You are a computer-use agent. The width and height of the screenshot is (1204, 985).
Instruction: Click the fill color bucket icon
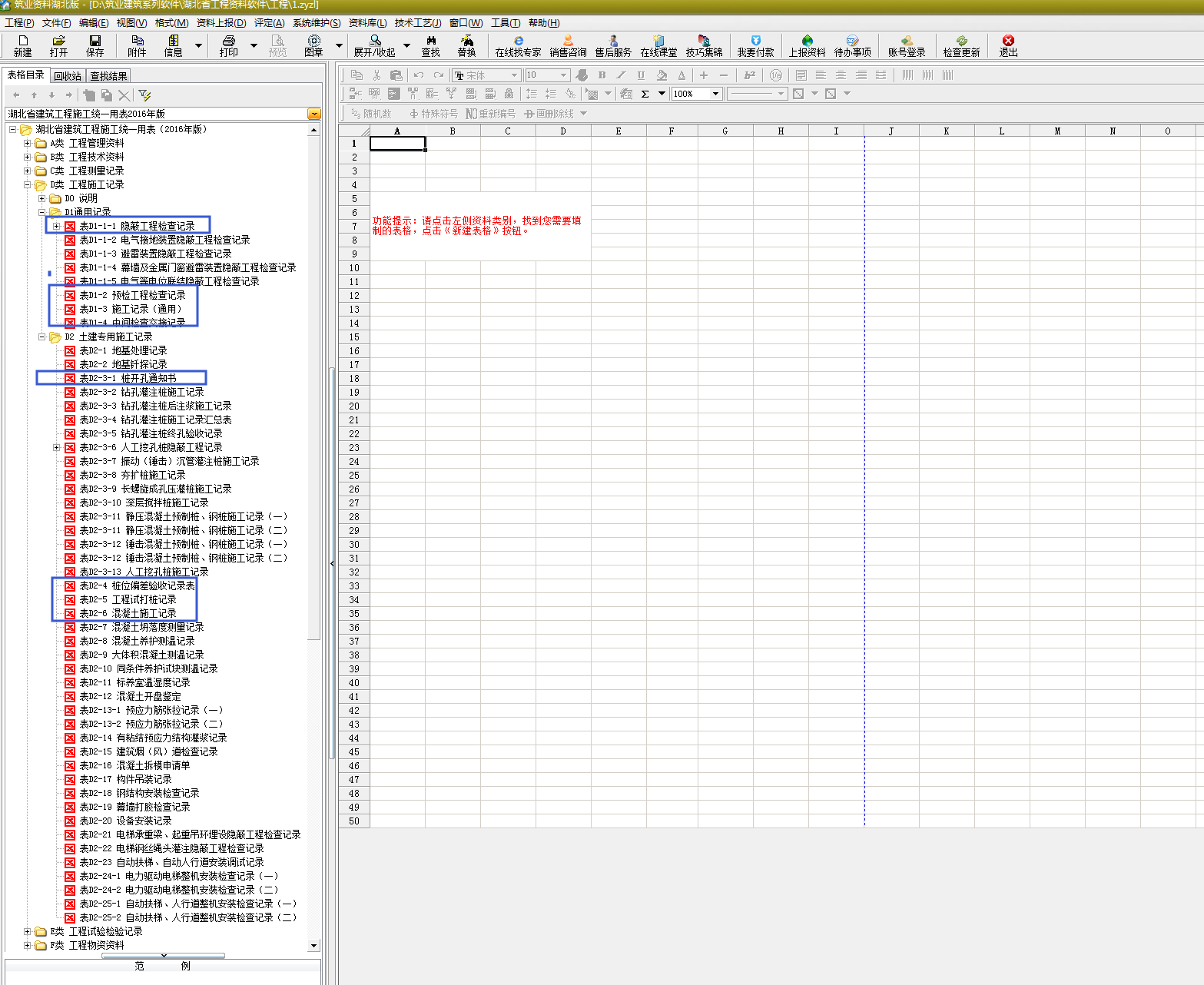tap(662, 75)
